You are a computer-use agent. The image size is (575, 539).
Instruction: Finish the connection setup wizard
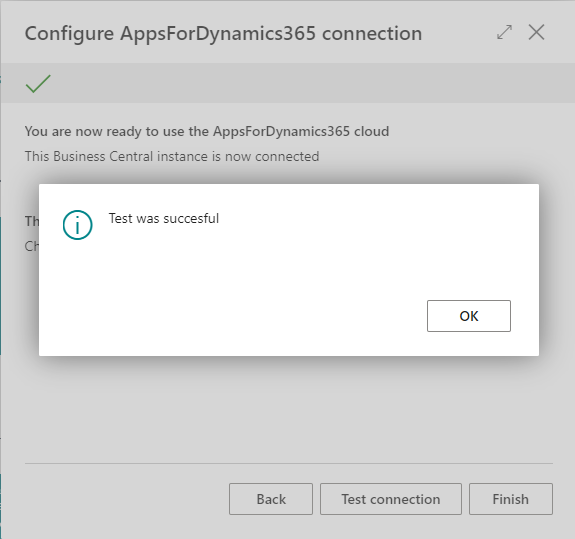pos(510,499)
